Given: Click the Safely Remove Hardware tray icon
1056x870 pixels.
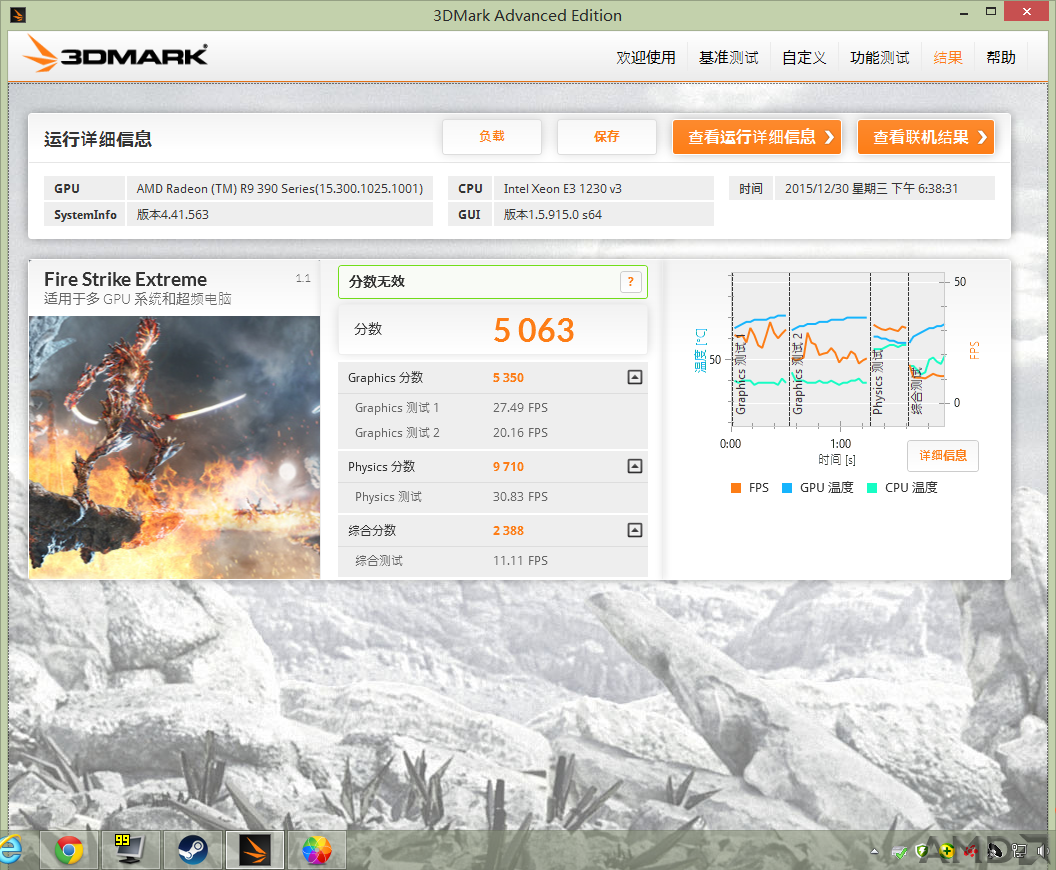Looking at the screenshot, I should click(899, 852).
